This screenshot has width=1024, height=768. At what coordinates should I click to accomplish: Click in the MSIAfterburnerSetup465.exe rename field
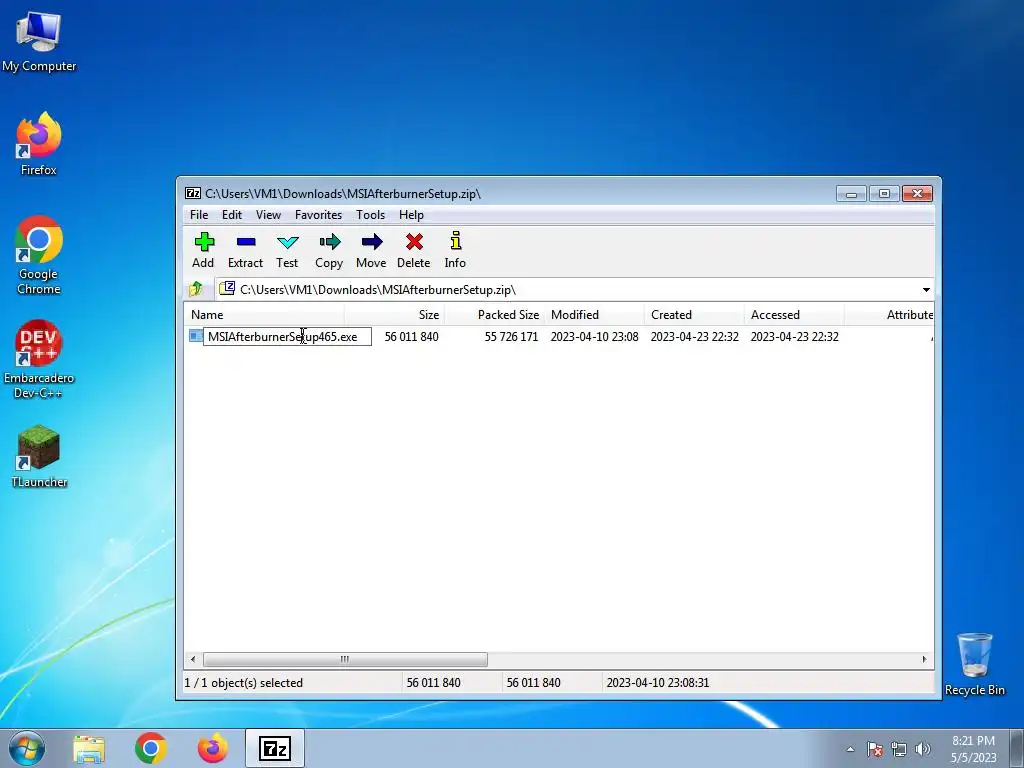(287, 336)
